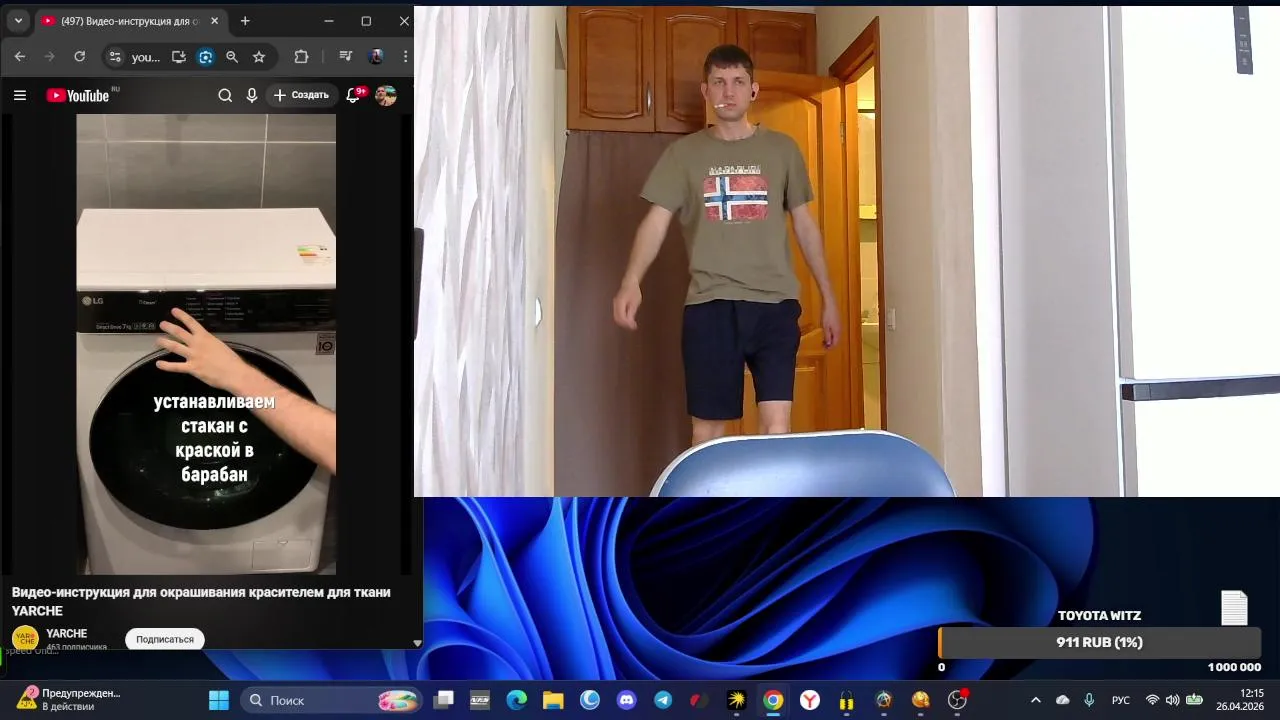Click the Создать create button
Viewport: 1280px width, 720px height.
coord(301,95)
